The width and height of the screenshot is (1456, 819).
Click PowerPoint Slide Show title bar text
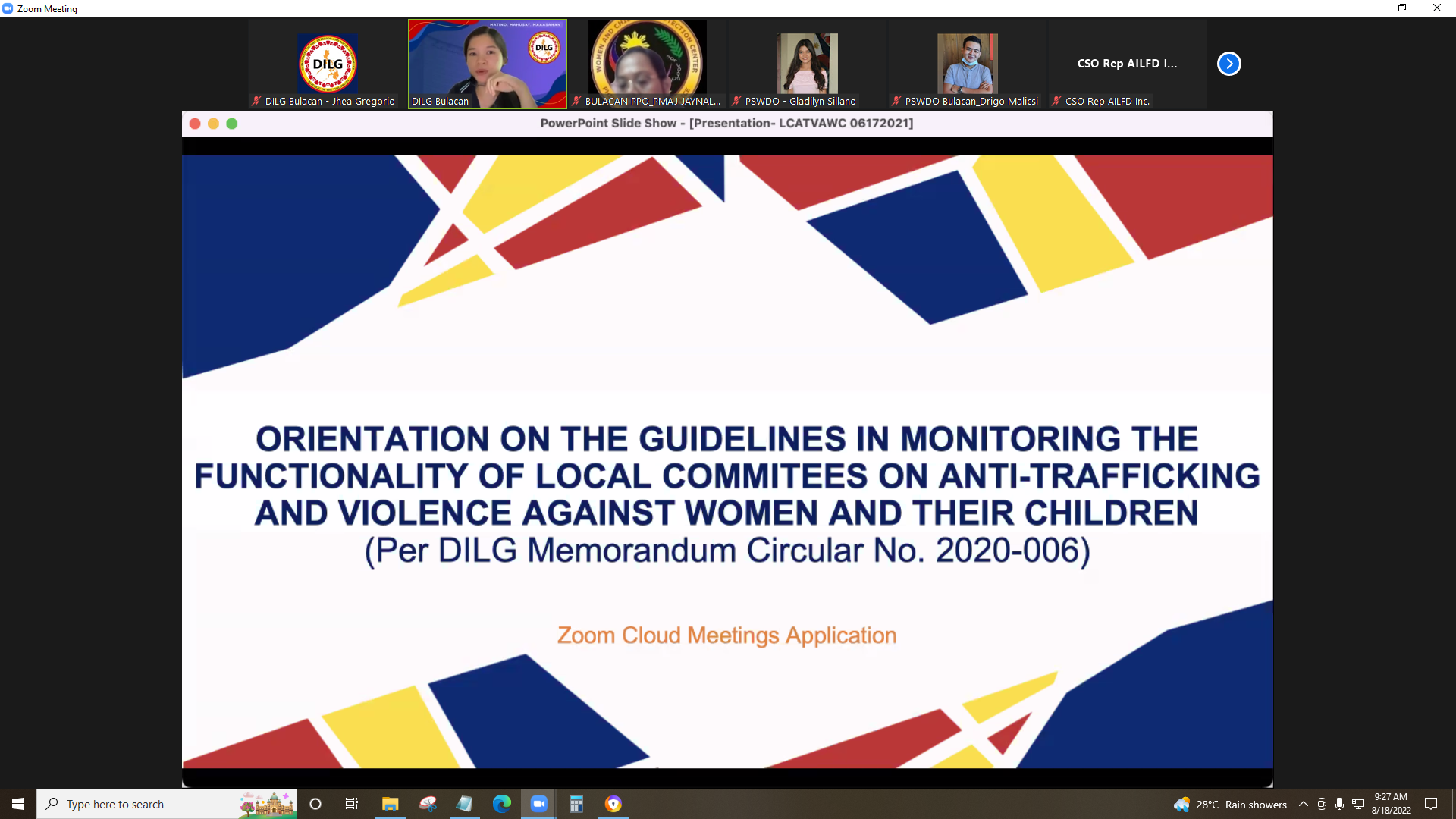click(x=726, y=124)
